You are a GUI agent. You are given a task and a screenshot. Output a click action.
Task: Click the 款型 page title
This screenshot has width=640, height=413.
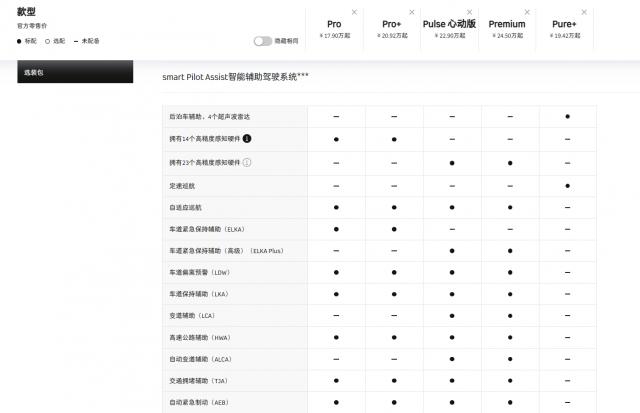pos(27,11)
